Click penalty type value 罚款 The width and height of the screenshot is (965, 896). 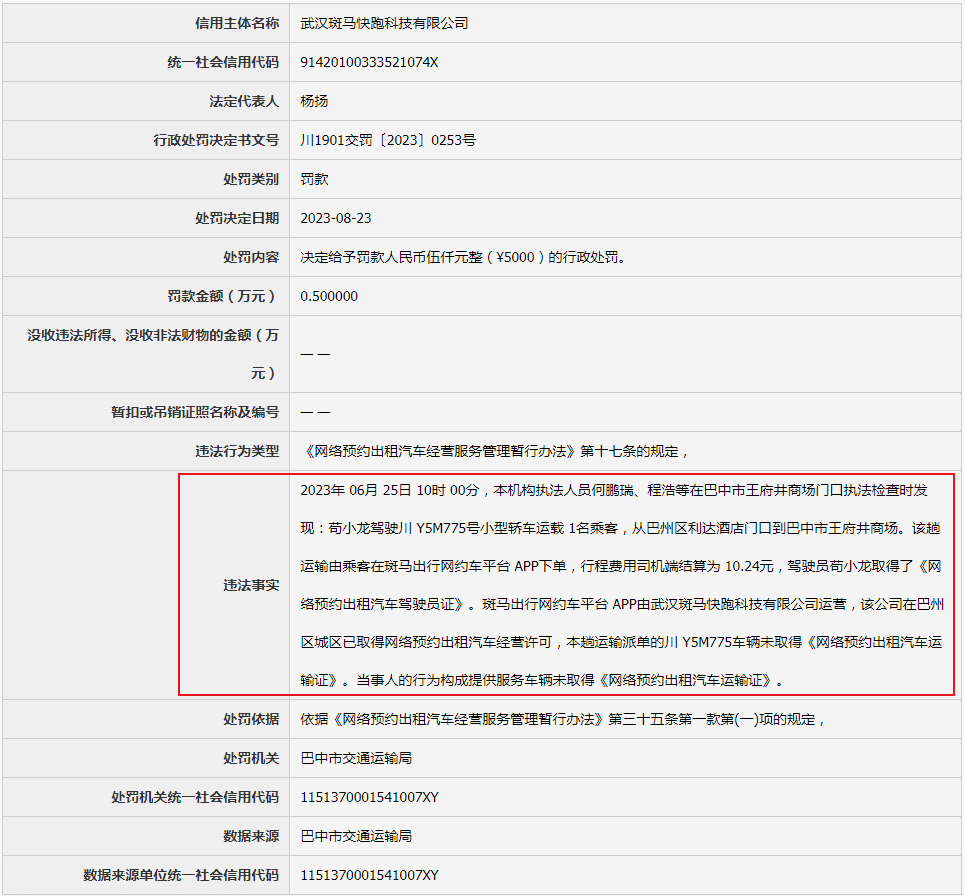tap(314, 179)
